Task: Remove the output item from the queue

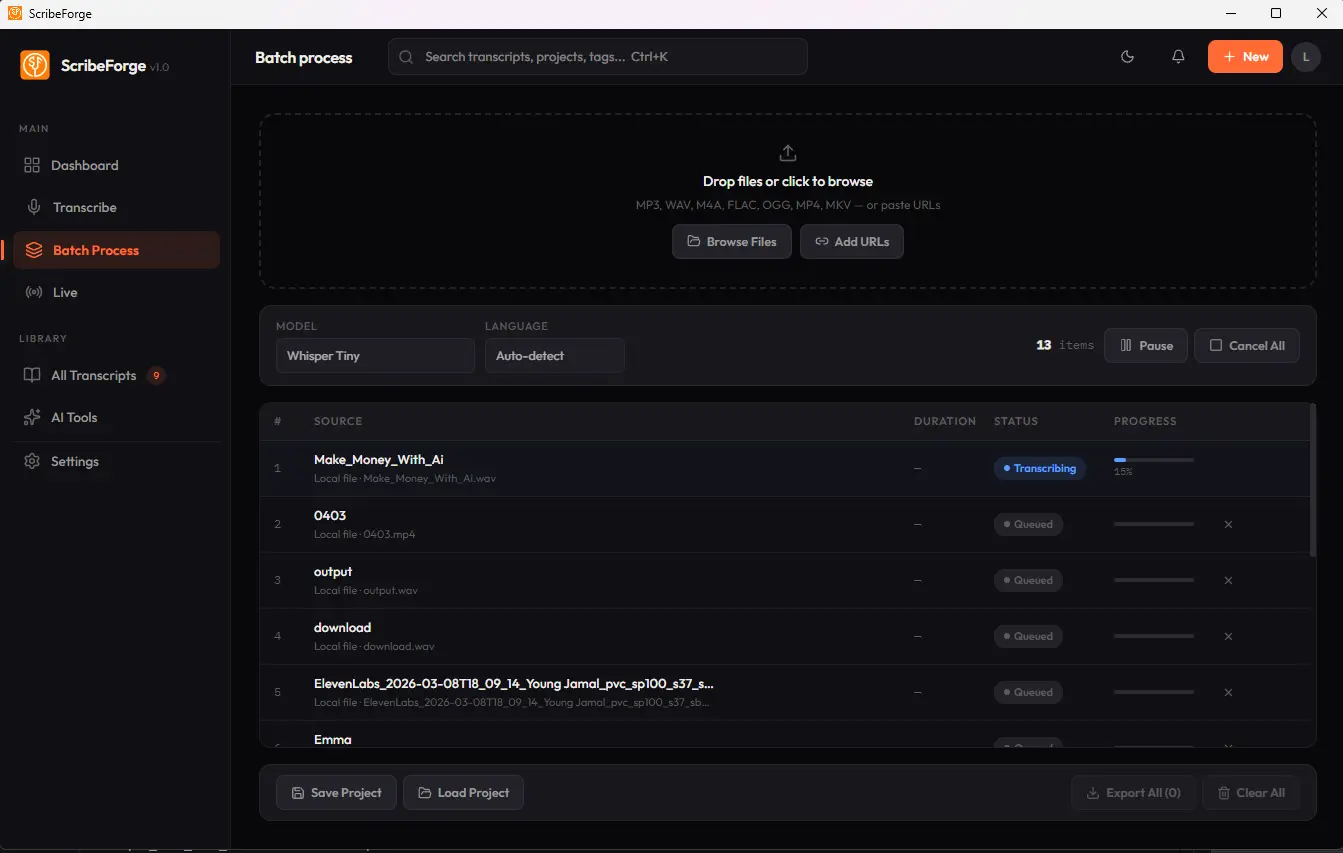Action: click(x=1228, y=580)
